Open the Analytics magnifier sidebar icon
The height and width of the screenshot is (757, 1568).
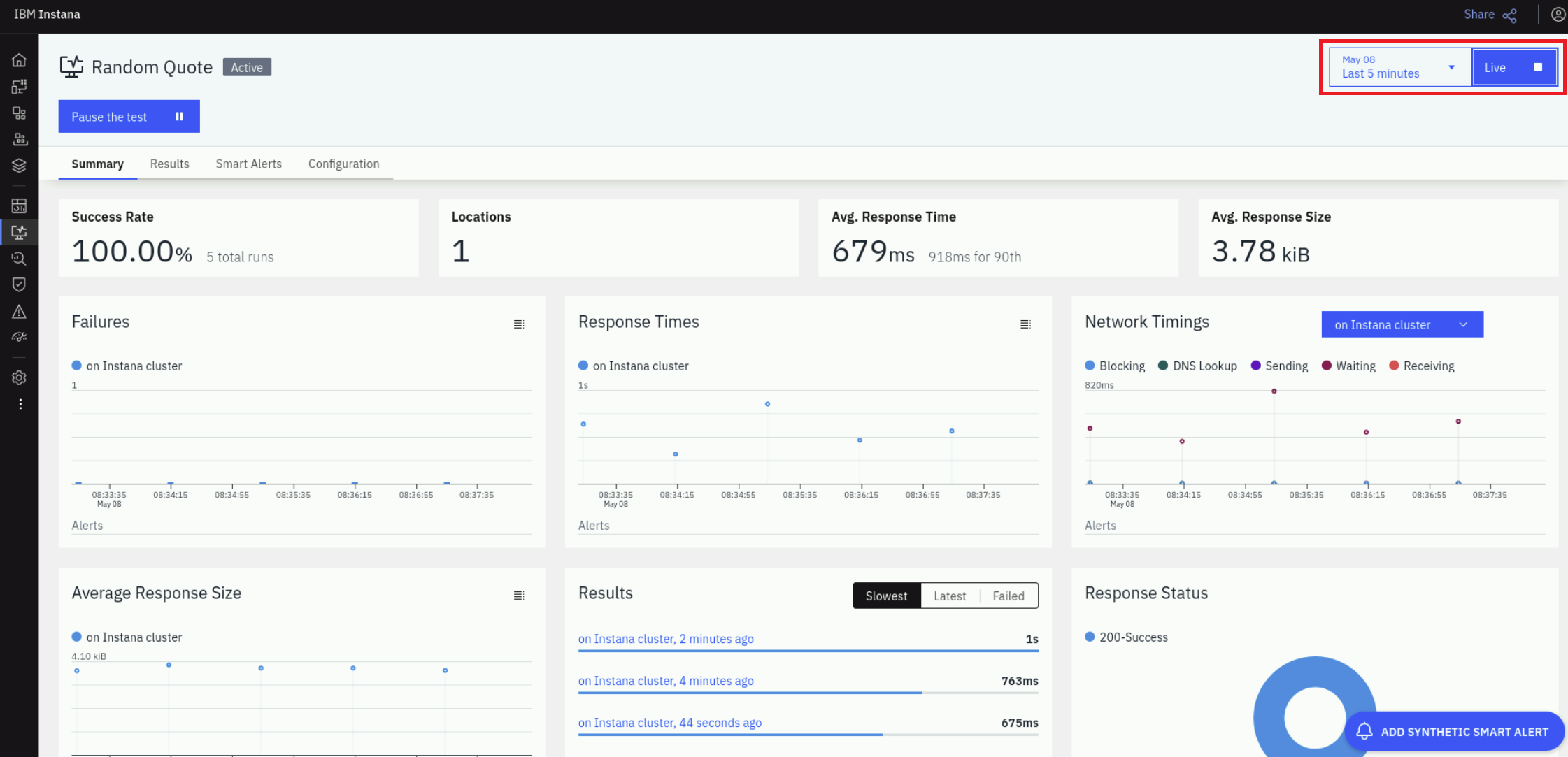pos(20,259)
